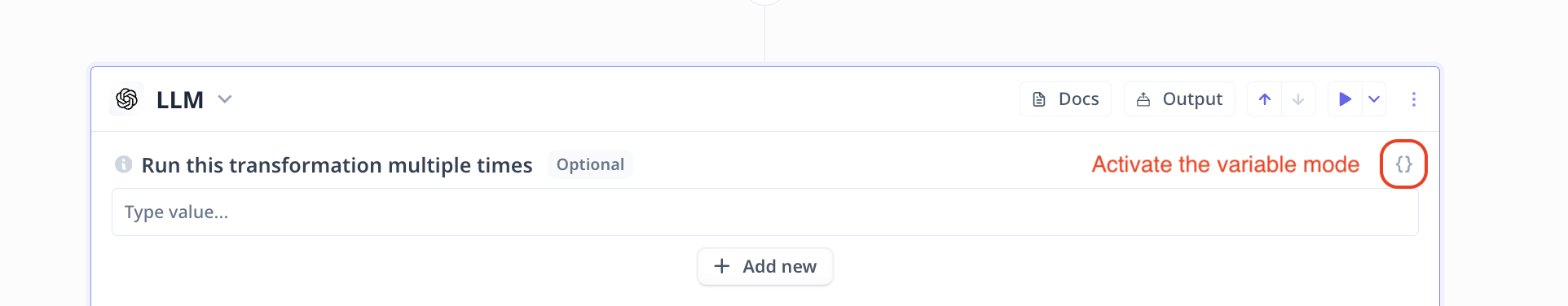The height and width of the screenshot is (306, 1568).
Task: Select the LLM step title text
Action: [x=180, y=99]
